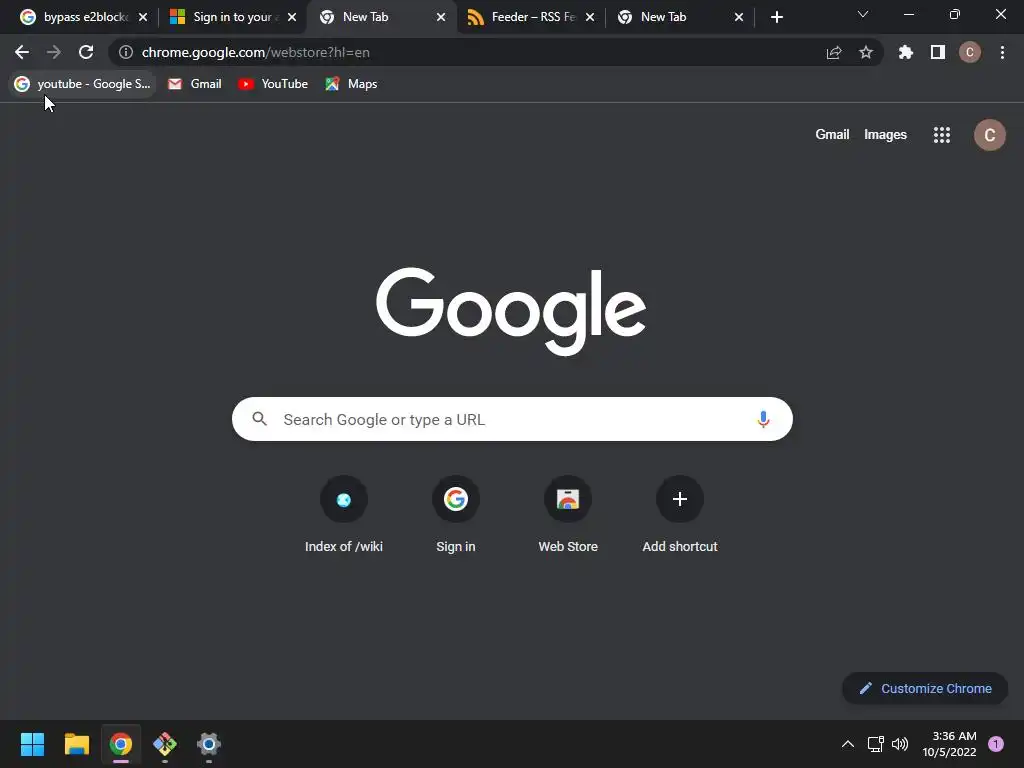This screenshot has width=1024, height=768.
Task: Click the forward navigation arrow
Action: click(x=54, y=52)
